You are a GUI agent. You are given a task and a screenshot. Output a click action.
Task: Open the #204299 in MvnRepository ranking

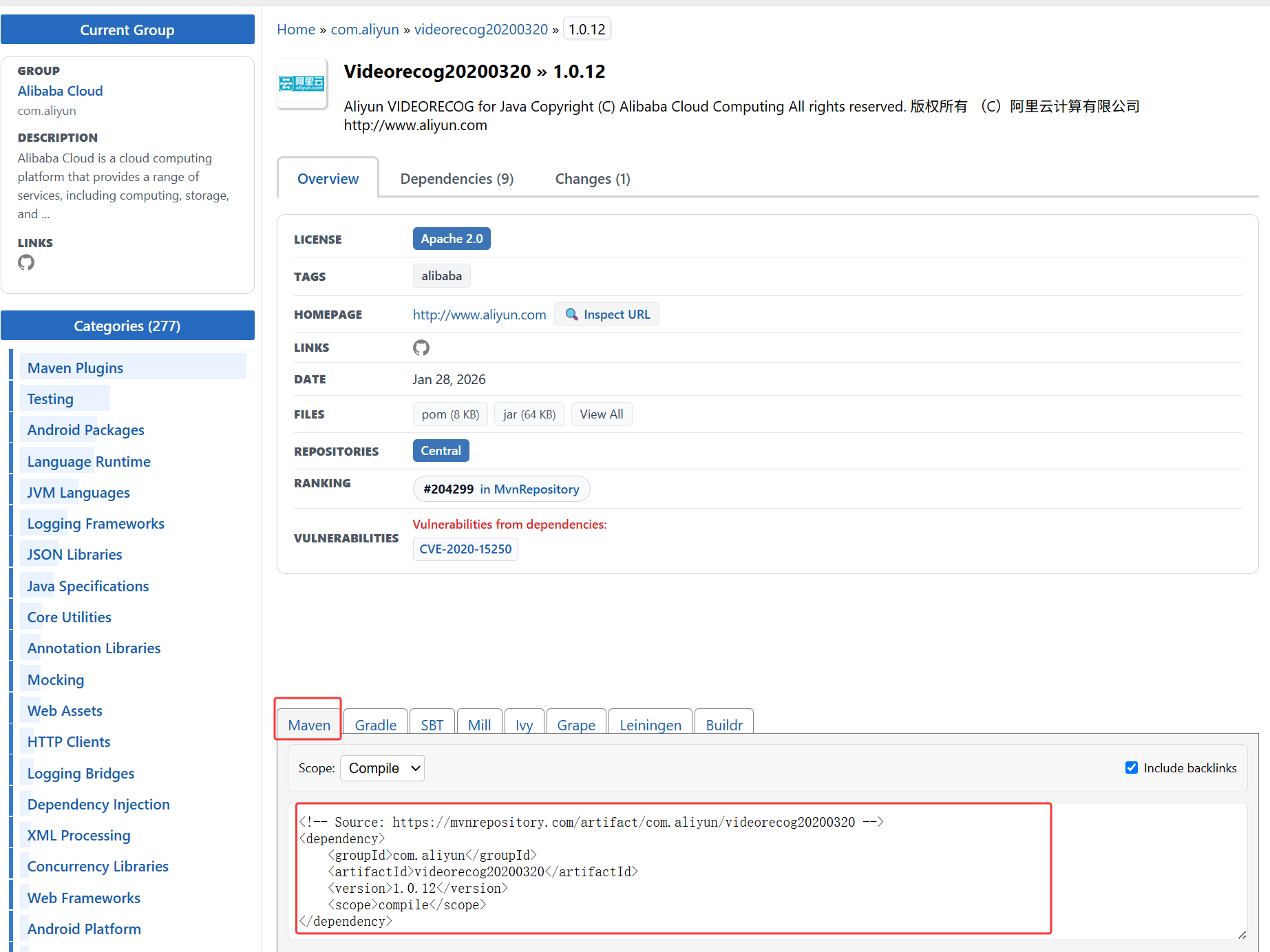[x=502, y=489]
